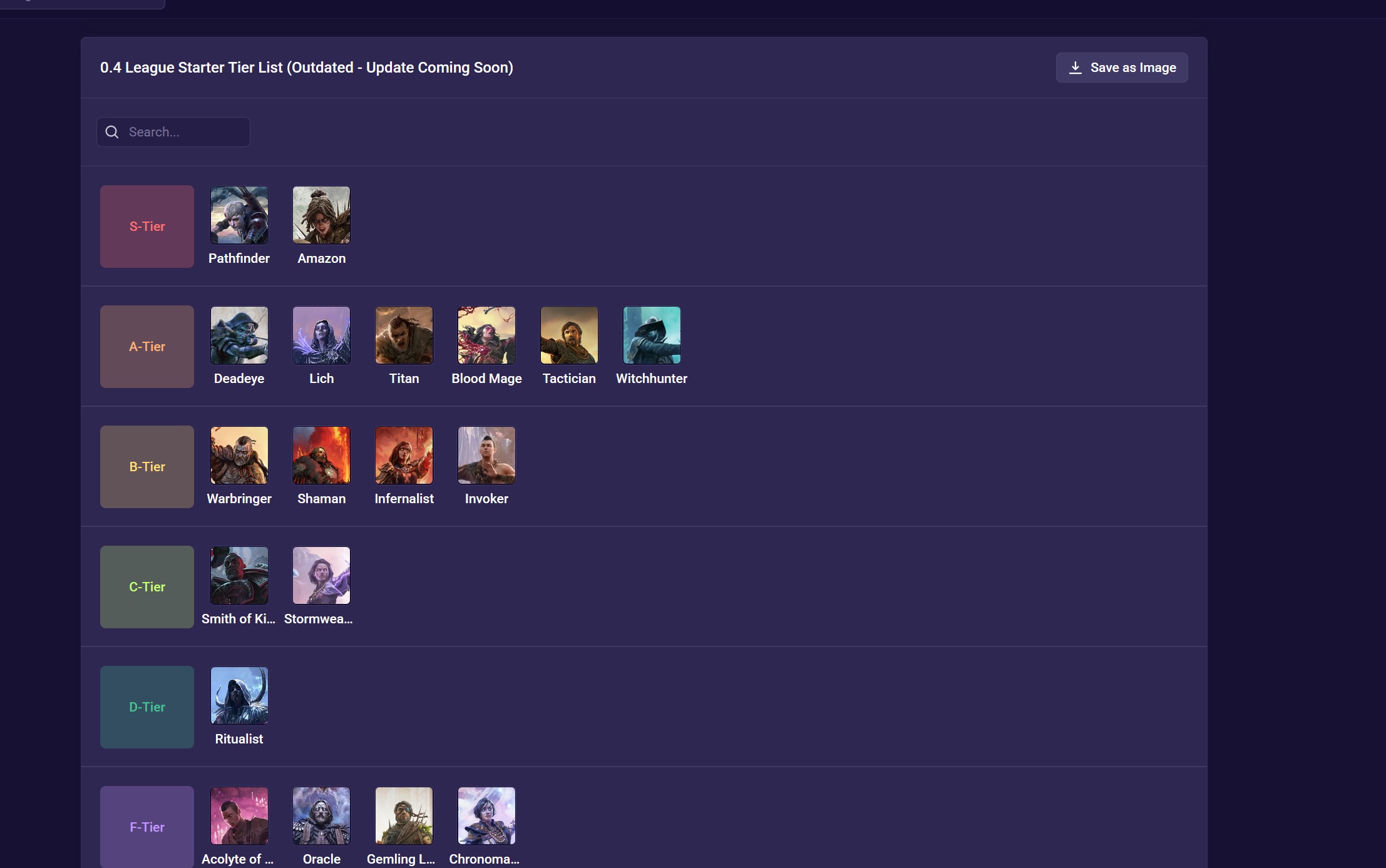Image resolution: width=1386 pixels, height=868 pixels.
Task: Click the Lich ascendancy icon
Action: coord(322,335)
